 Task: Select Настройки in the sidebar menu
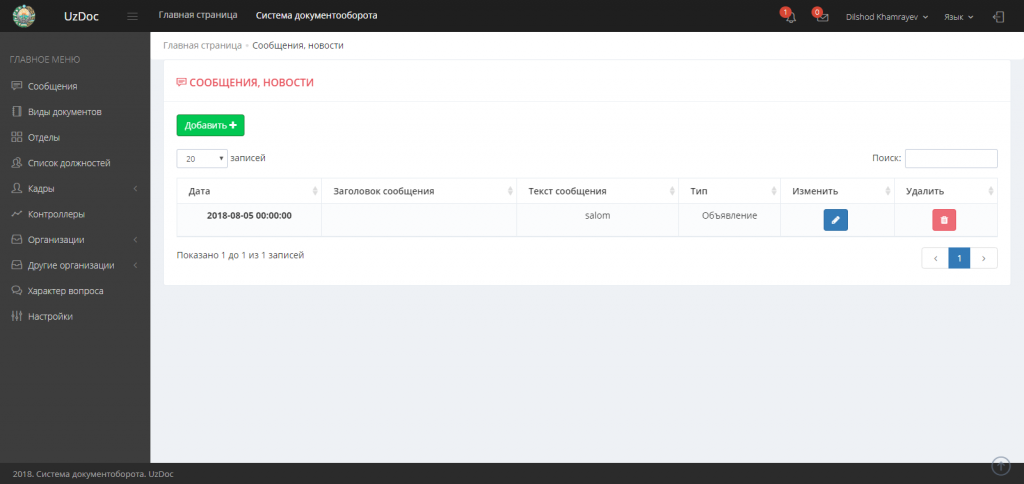pyautogui.click(x=50, y=316)
